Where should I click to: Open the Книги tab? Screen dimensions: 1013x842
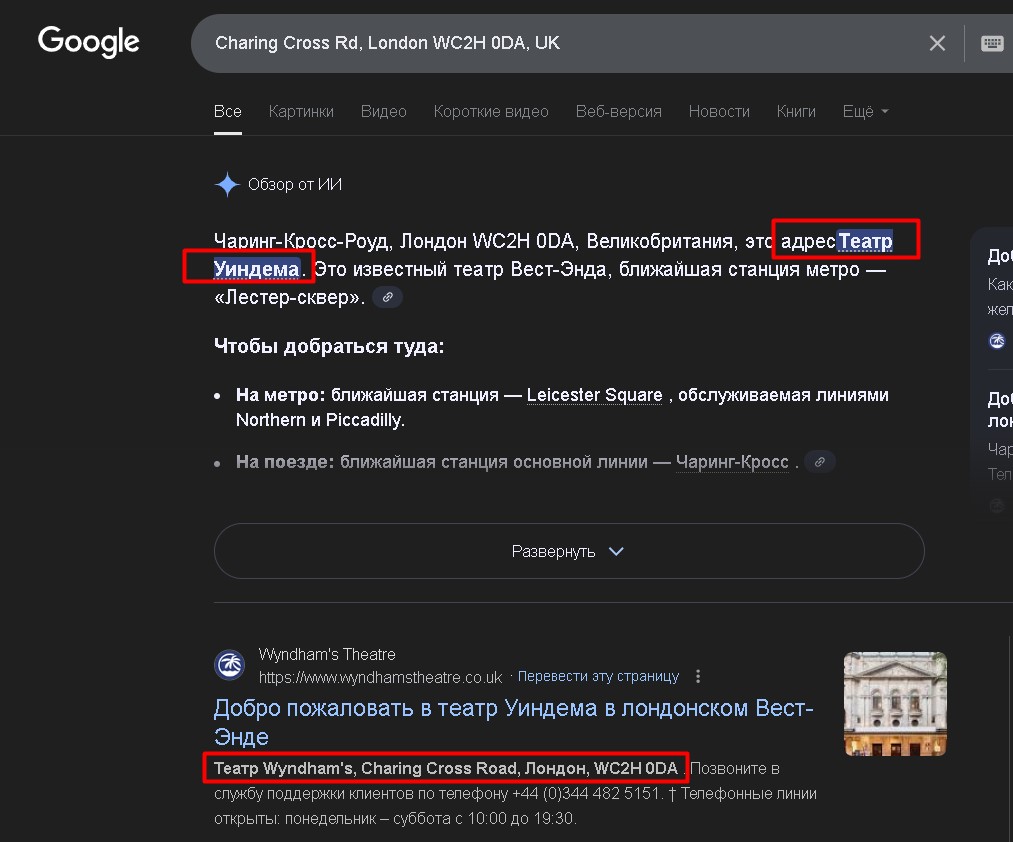796,111
